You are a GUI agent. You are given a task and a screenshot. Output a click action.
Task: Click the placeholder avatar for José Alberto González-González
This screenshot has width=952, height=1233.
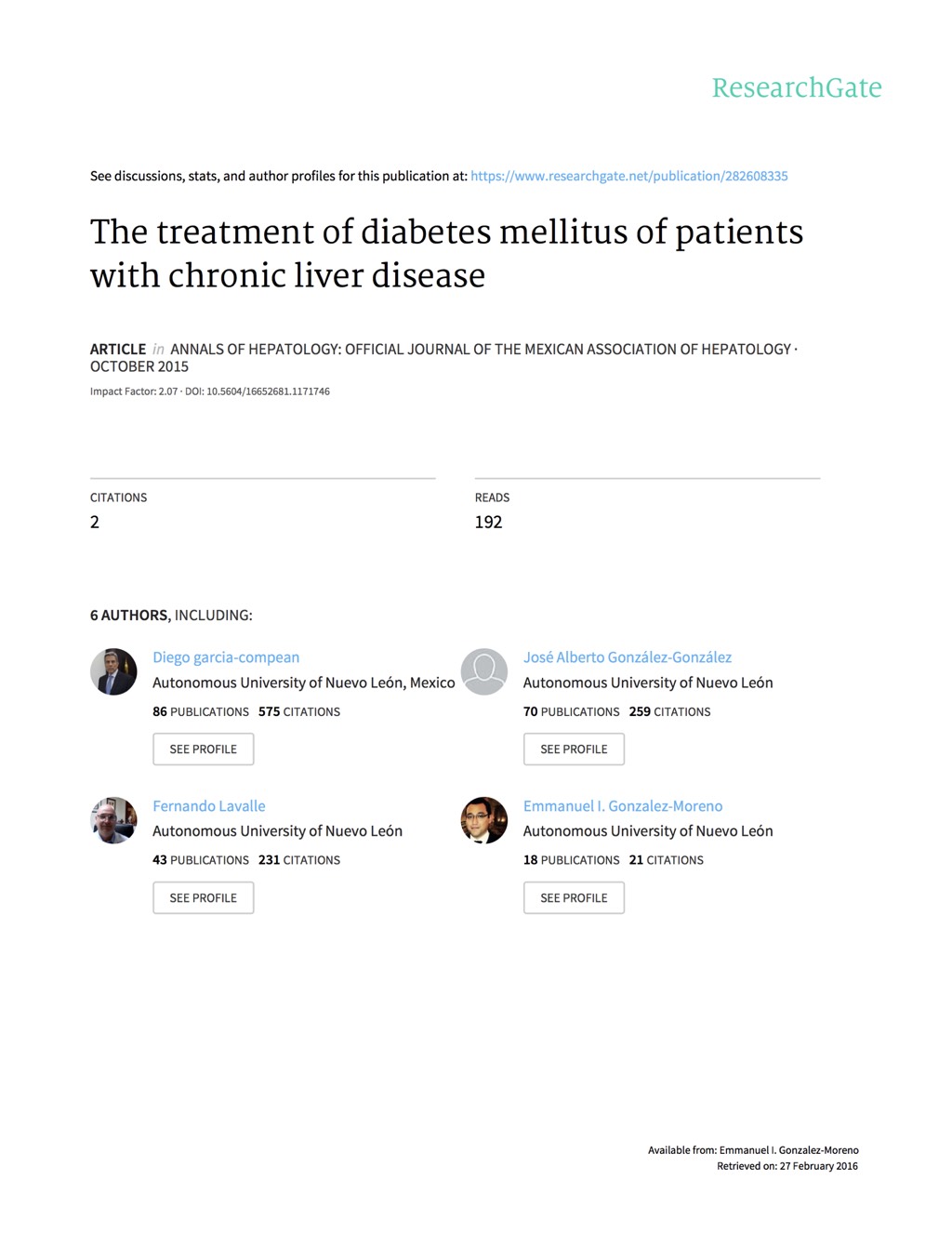(x=484, y=671)
